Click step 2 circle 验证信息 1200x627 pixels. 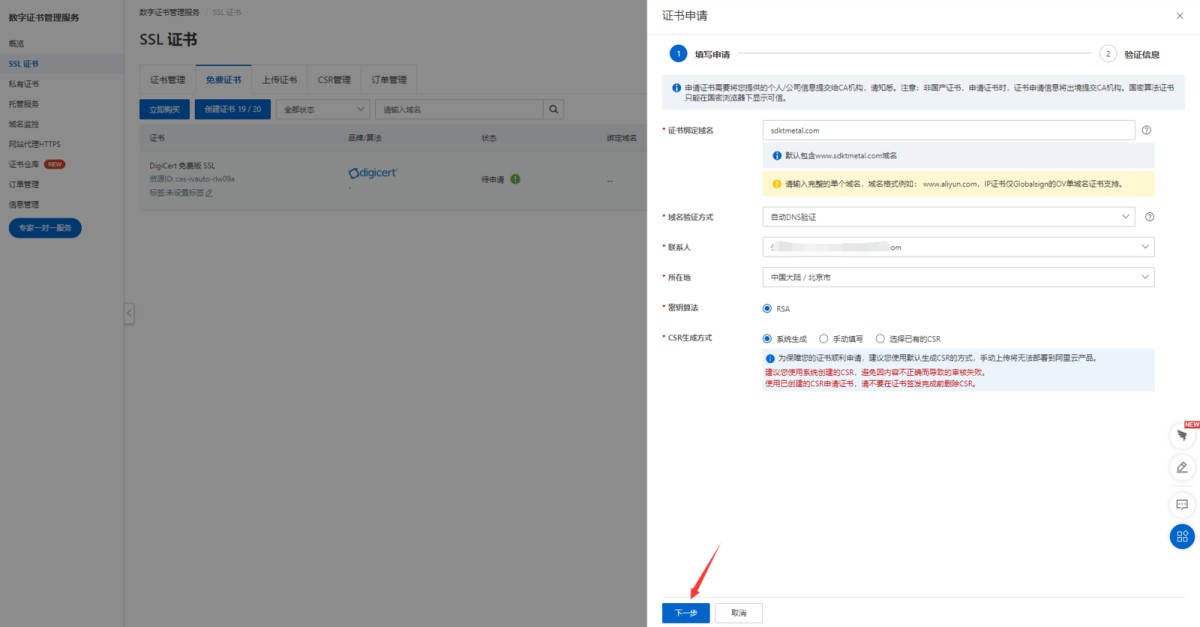[1107, 54]
